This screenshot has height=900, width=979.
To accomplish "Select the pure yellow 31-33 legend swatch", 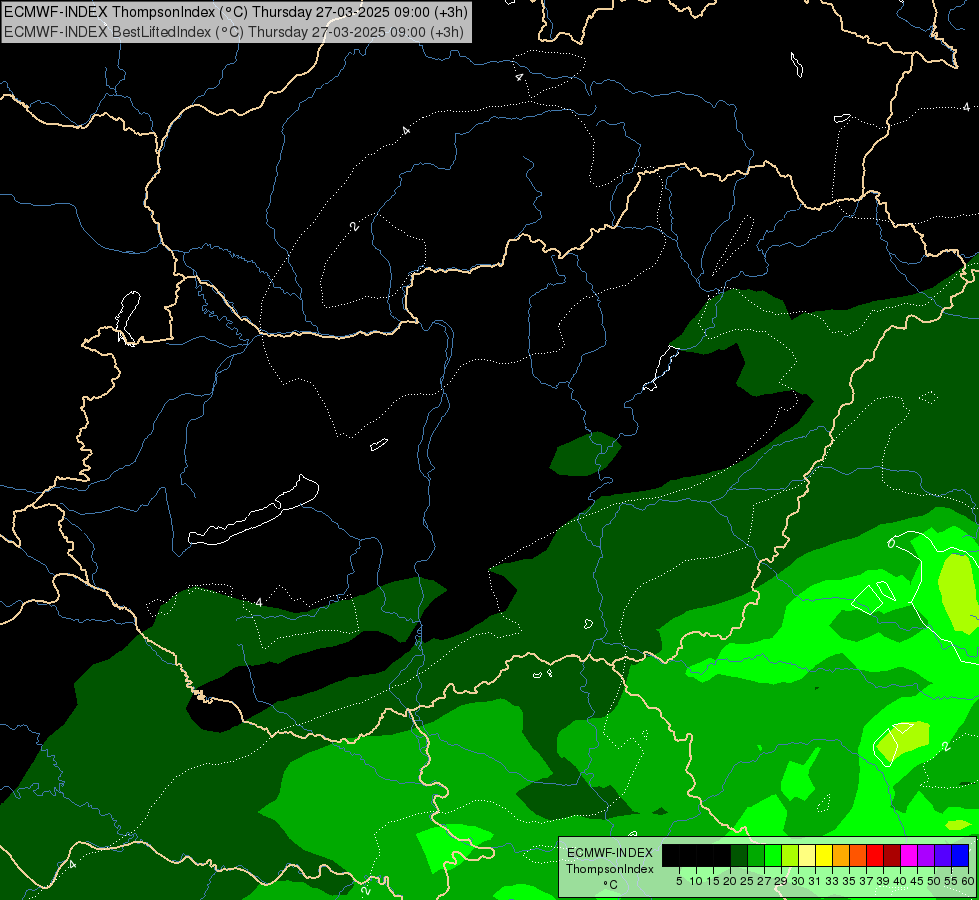I will coord(824,855).
